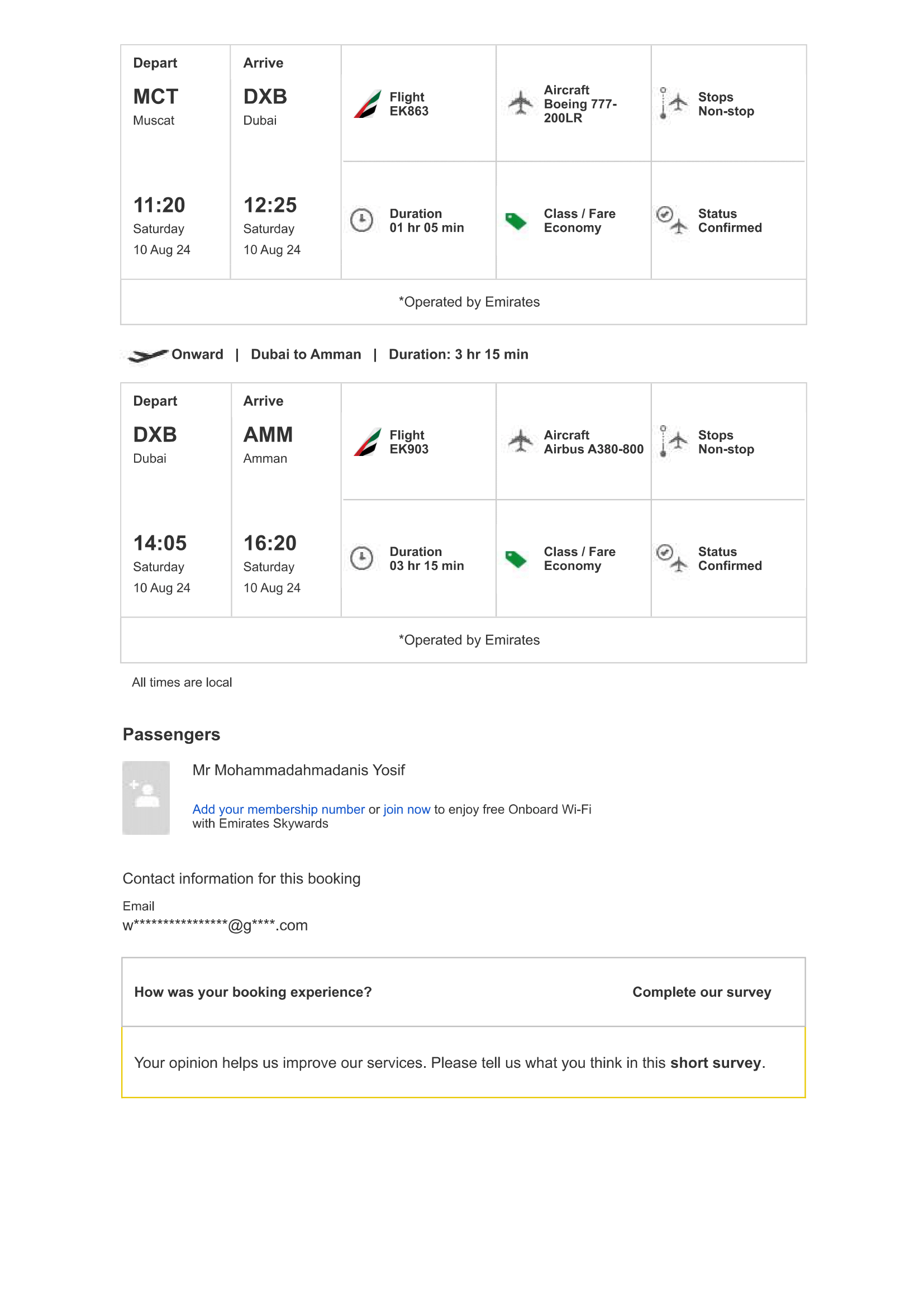Image resolution: width=924 pixels, height=1307 pixels.
Task: Open the 'short survey' link
Action: pos(715,1062)
